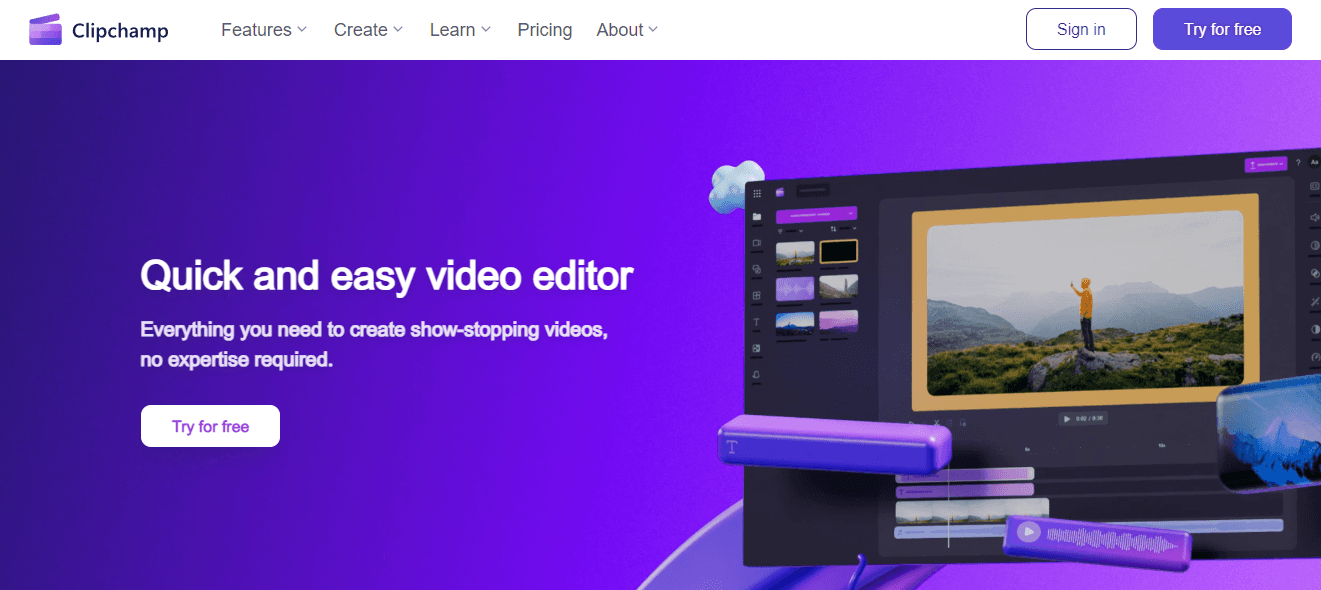Select the Aa text styles icon
This screenshot has height=590, width=1321.
click(1313, 161)
